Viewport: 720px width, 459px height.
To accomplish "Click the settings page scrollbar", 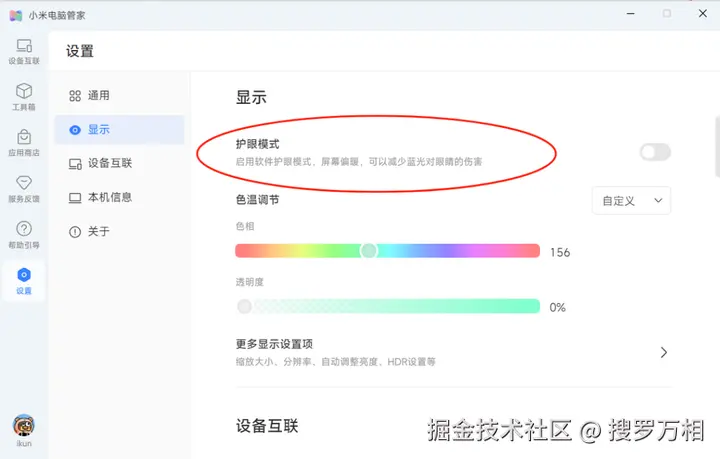I will coord(717,146).
